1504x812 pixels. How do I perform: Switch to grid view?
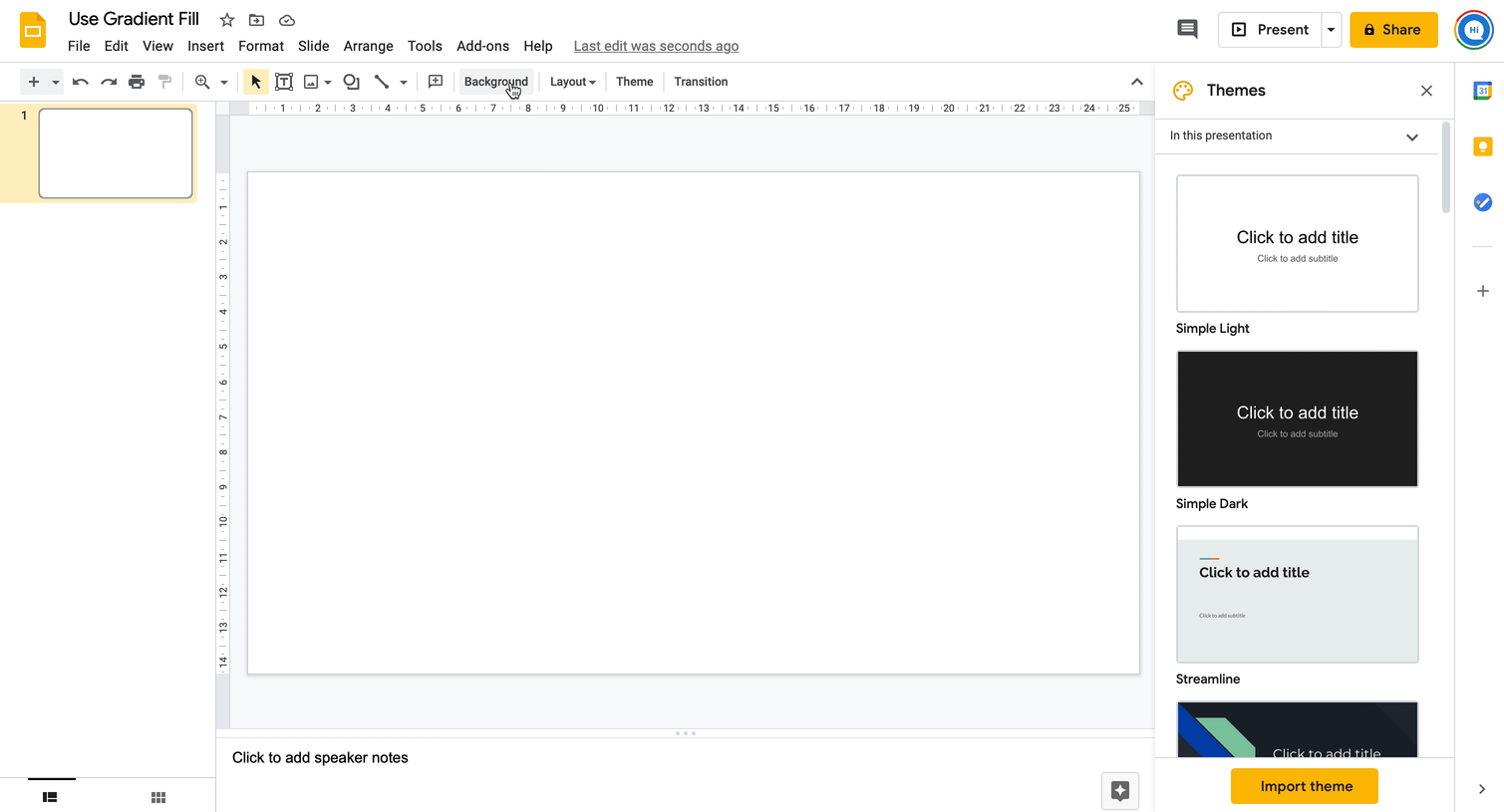(157, 797)
